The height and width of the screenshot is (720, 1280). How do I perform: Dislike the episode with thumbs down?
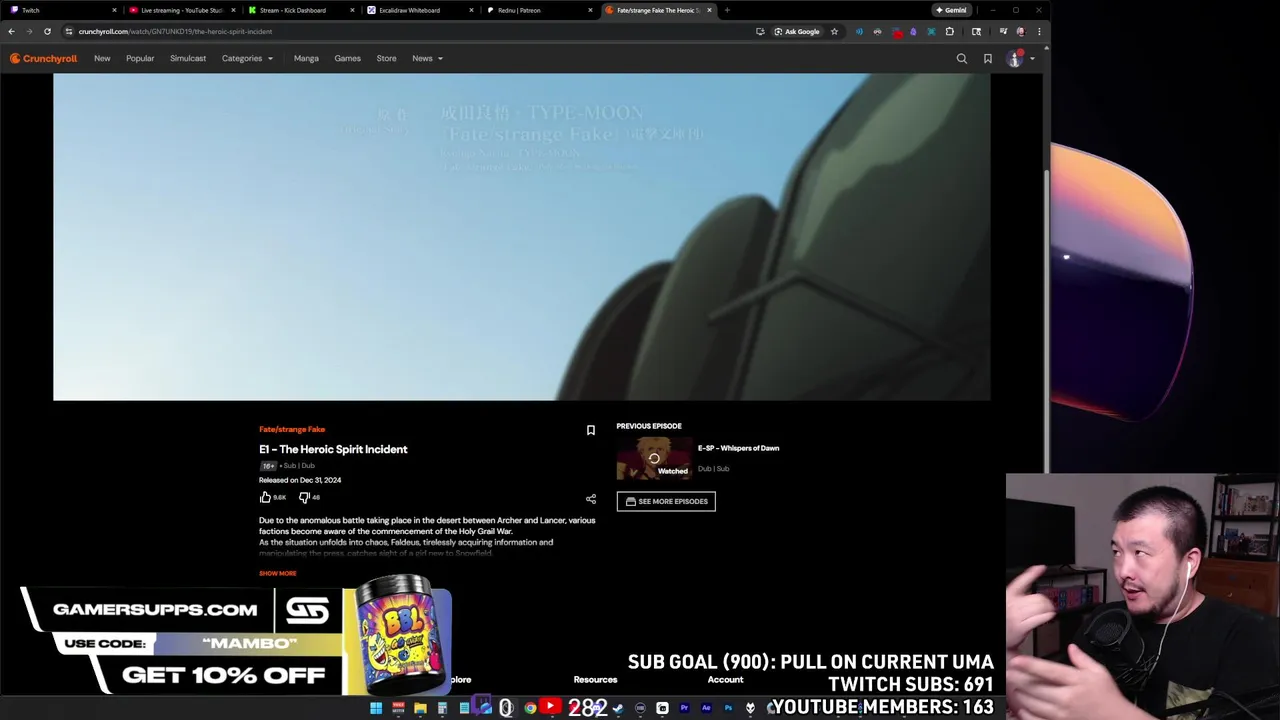click(x=304, y=497)
